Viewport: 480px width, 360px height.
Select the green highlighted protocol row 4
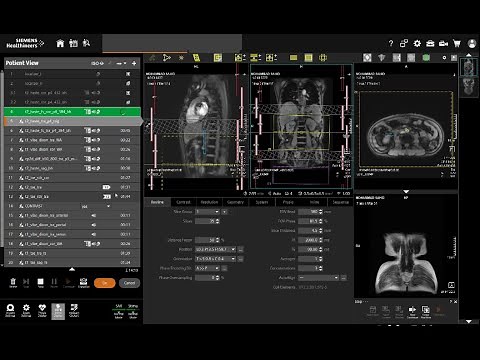[72, 112]
